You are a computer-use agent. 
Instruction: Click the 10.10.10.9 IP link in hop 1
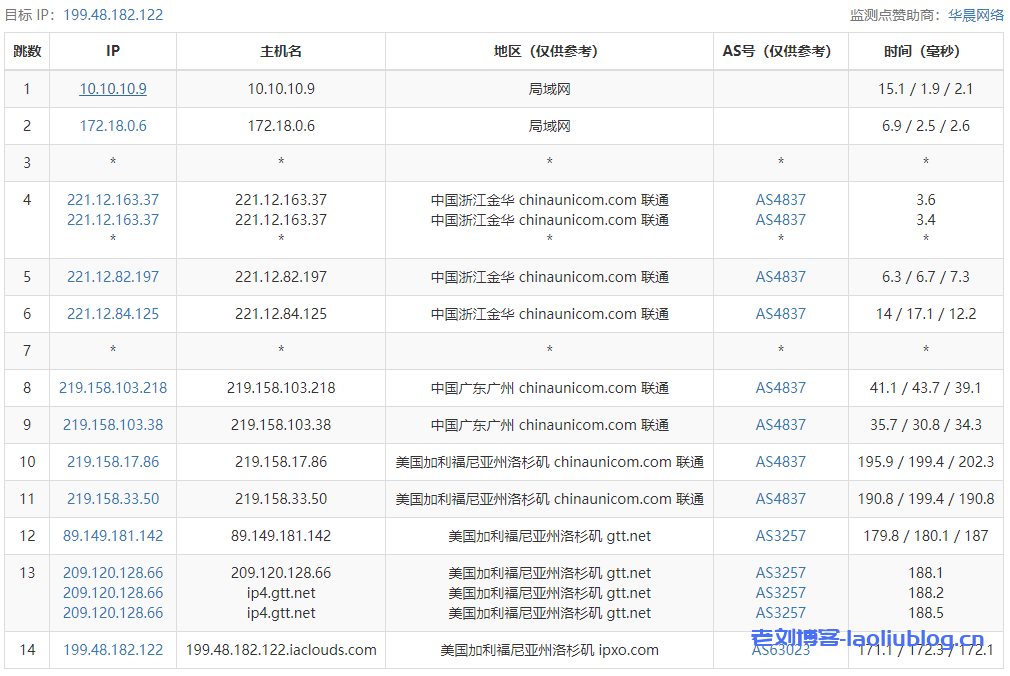[113, 89]
